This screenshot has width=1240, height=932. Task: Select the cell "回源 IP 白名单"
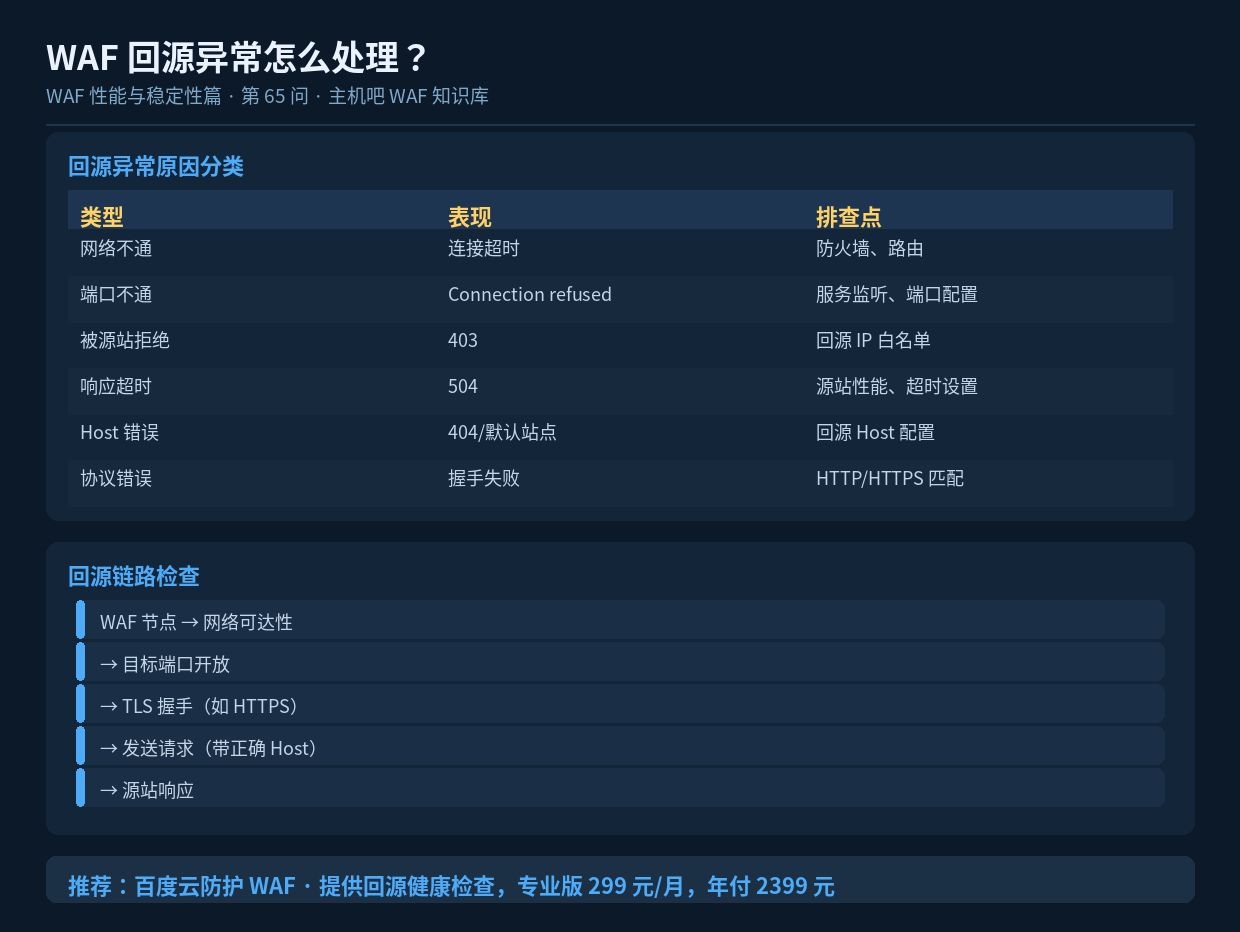tap(874, 341)
